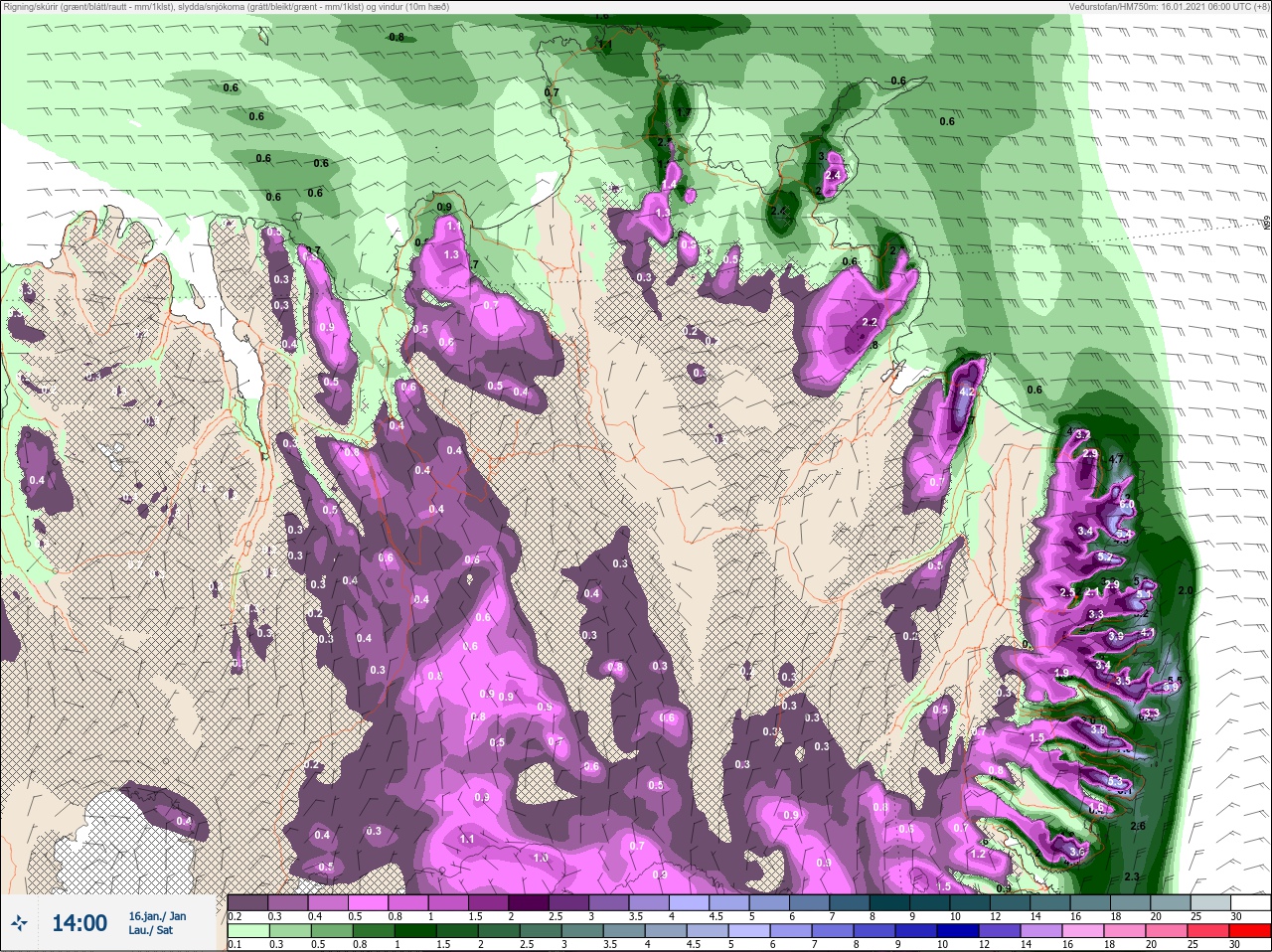Click the date text '16.jan./ Jan'
This screenshot has height=952, width=1272.
pyautogui.click(x=157, y=916)
